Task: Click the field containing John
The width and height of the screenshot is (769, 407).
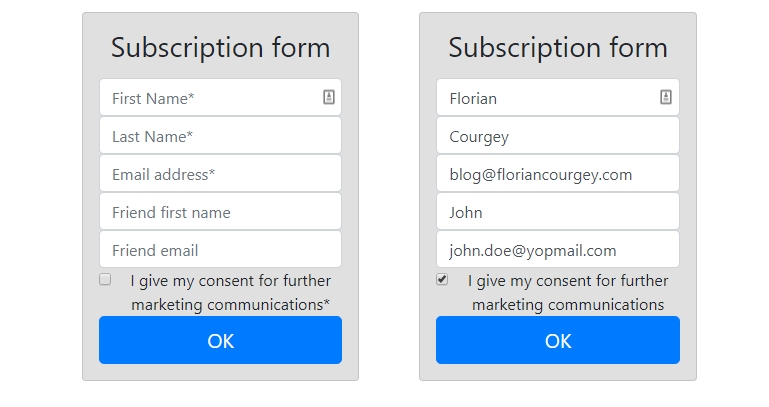Action: 558,212
